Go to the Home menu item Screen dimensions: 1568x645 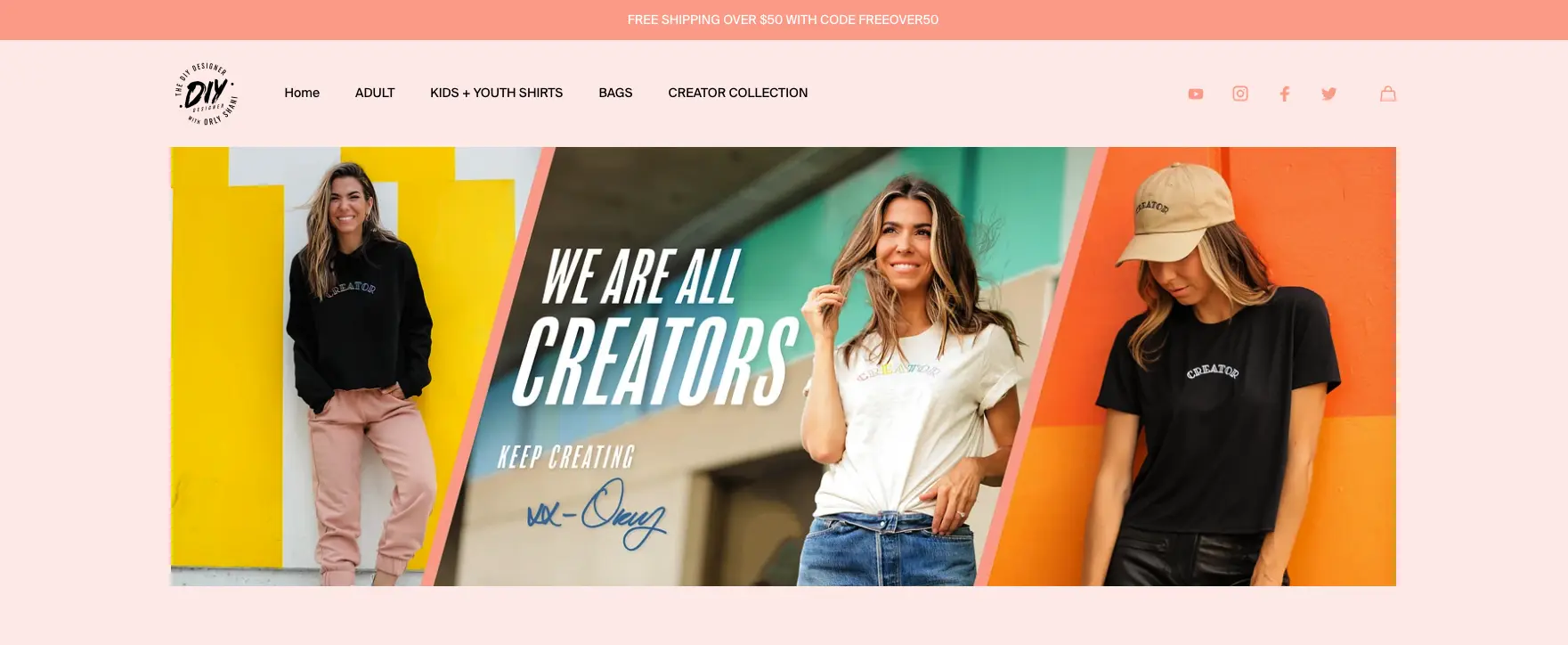[x=302, y=93]
